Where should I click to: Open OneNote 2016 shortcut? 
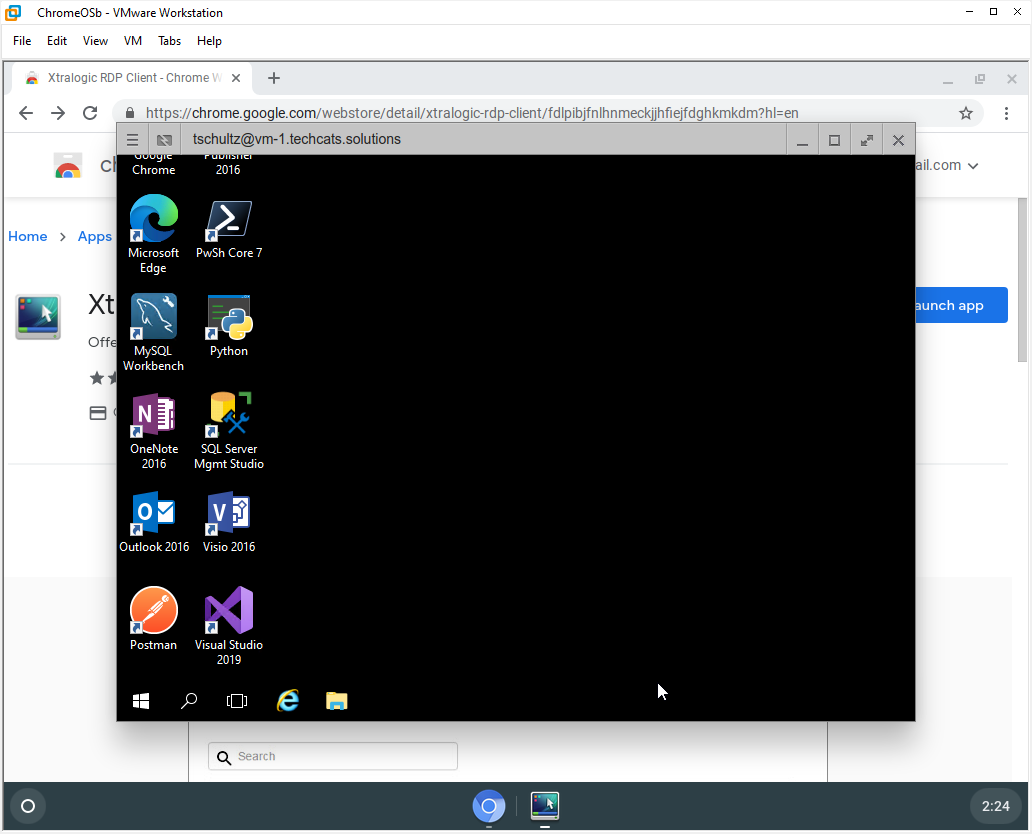(153, 431)
